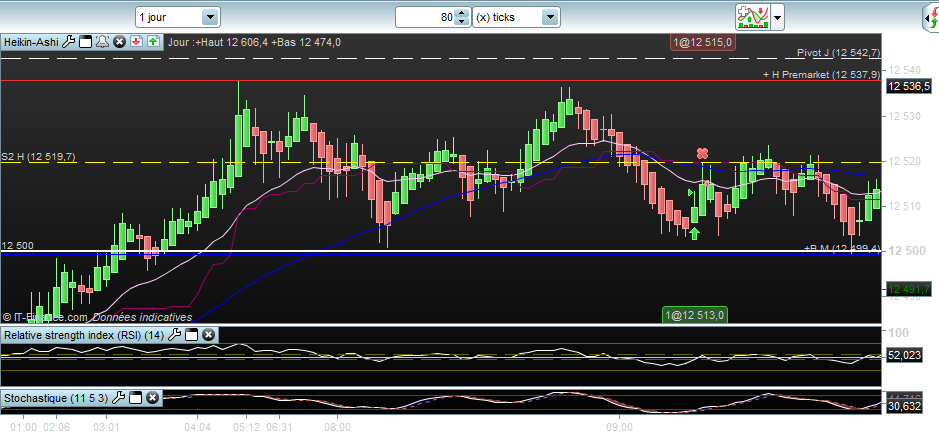The width and height of the screenshot is (939, 435).
Task: Close the RSI indicator panel
Action: coord(208,335)
